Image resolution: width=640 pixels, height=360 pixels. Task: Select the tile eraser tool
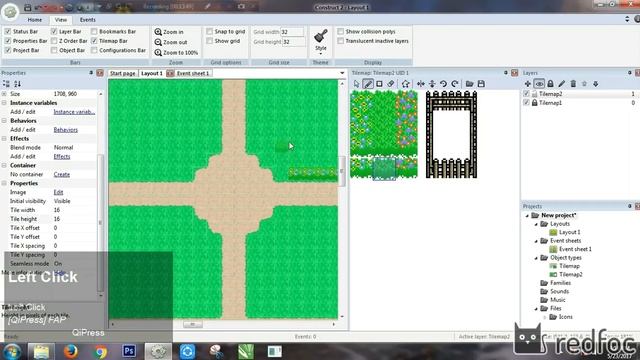[x=391, y=84]
